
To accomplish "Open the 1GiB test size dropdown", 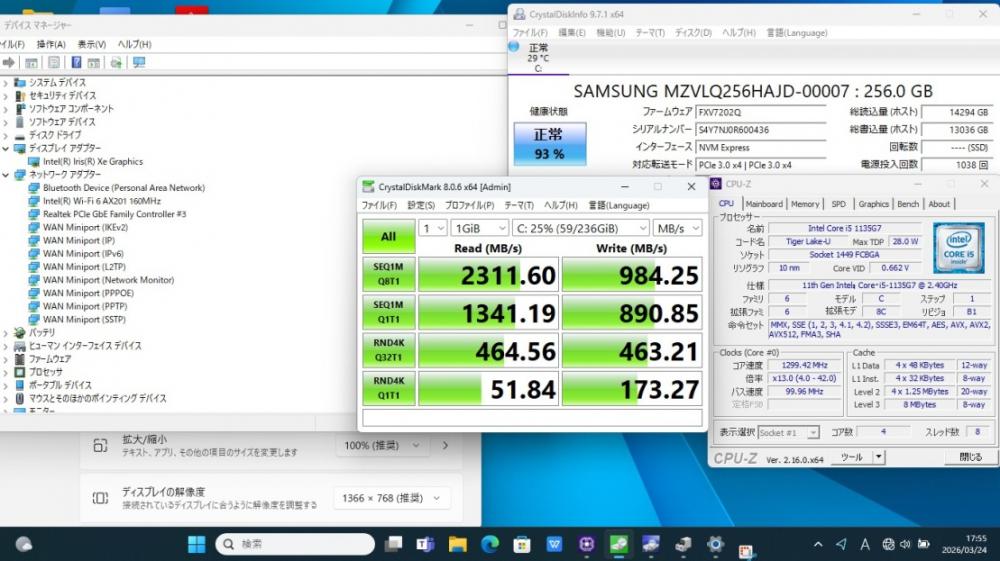I will point(478,228).
